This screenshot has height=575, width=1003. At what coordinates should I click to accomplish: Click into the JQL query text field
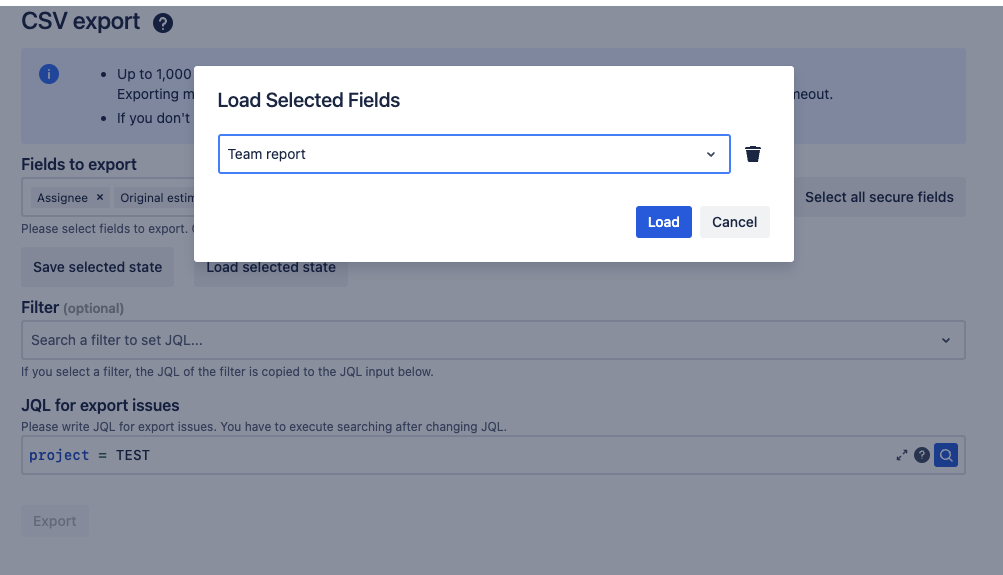(450, 455)
